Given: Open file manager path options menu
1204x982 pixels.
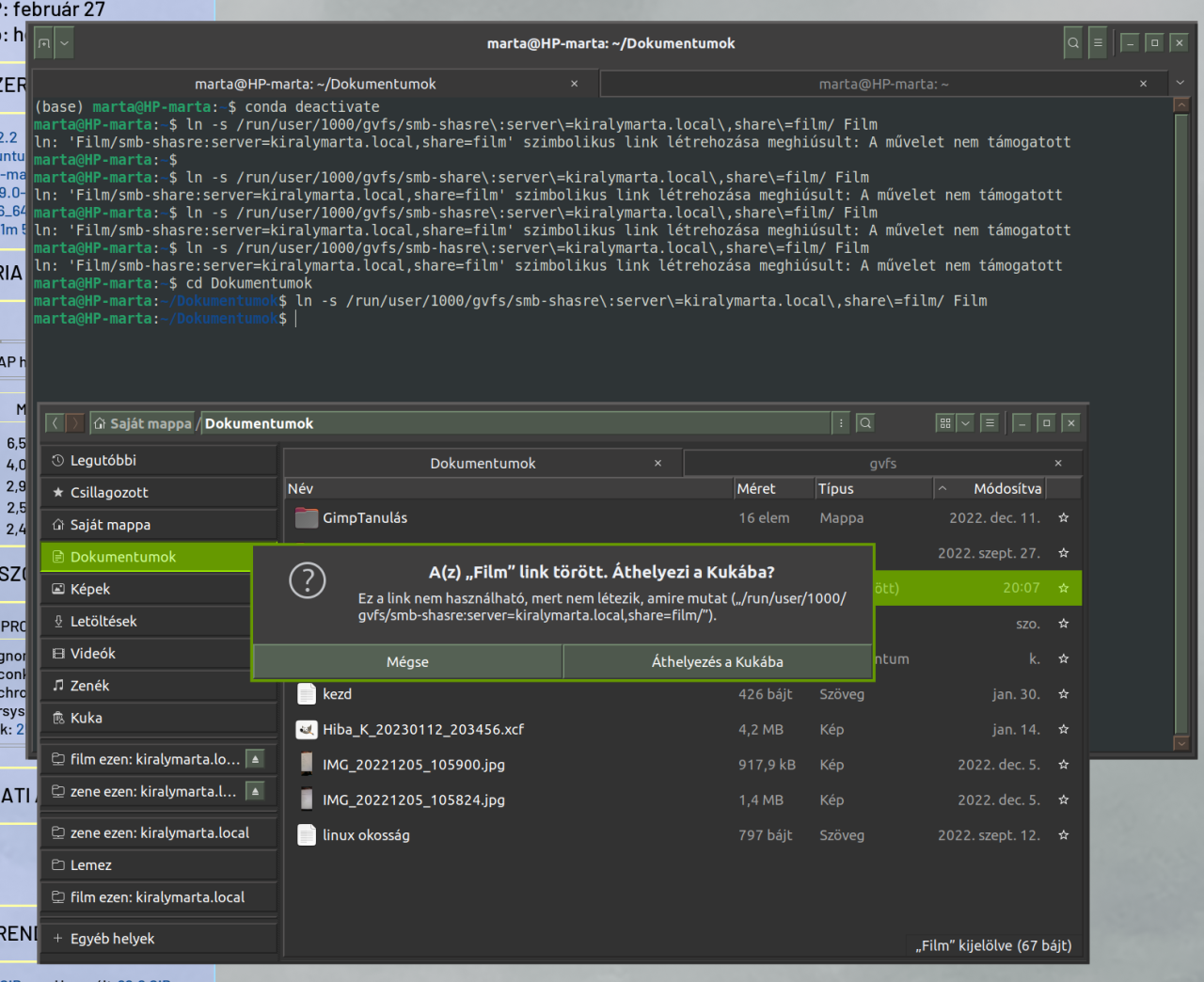Looking at the screenshot, I should 841,423.
